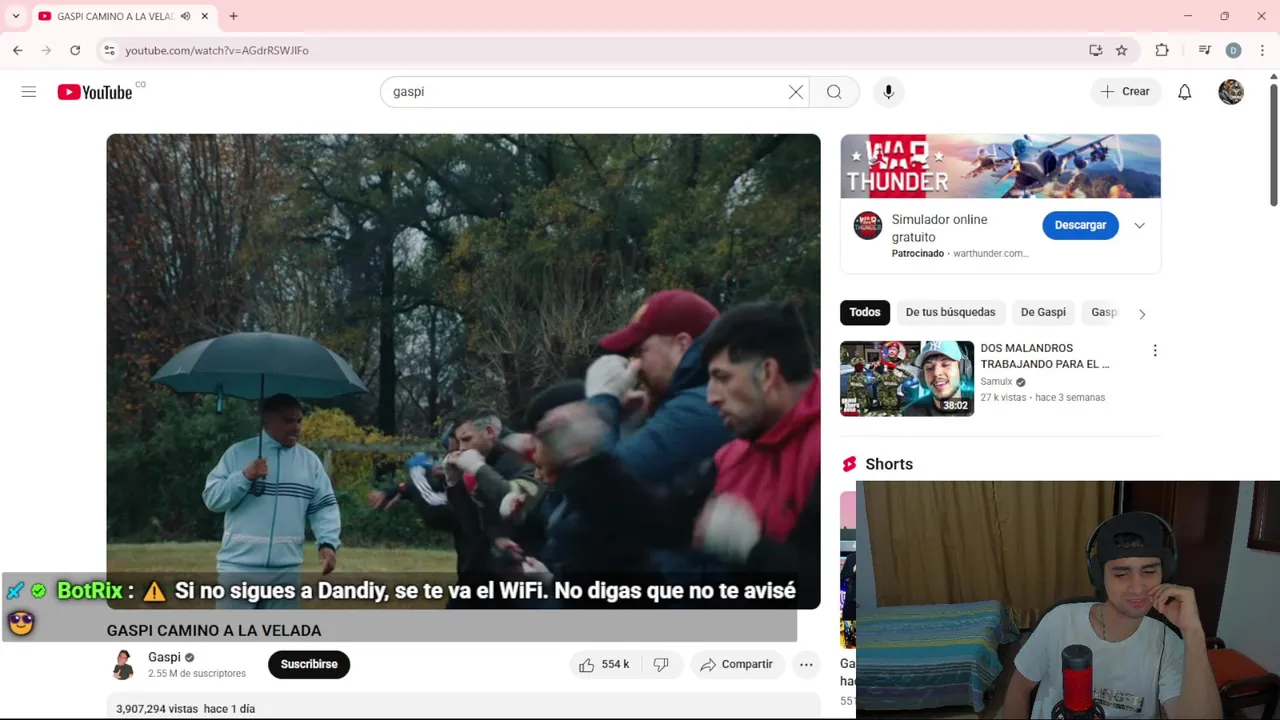Click the Compartir share button
The image size is (1280, 720).
tap(737, 664)
